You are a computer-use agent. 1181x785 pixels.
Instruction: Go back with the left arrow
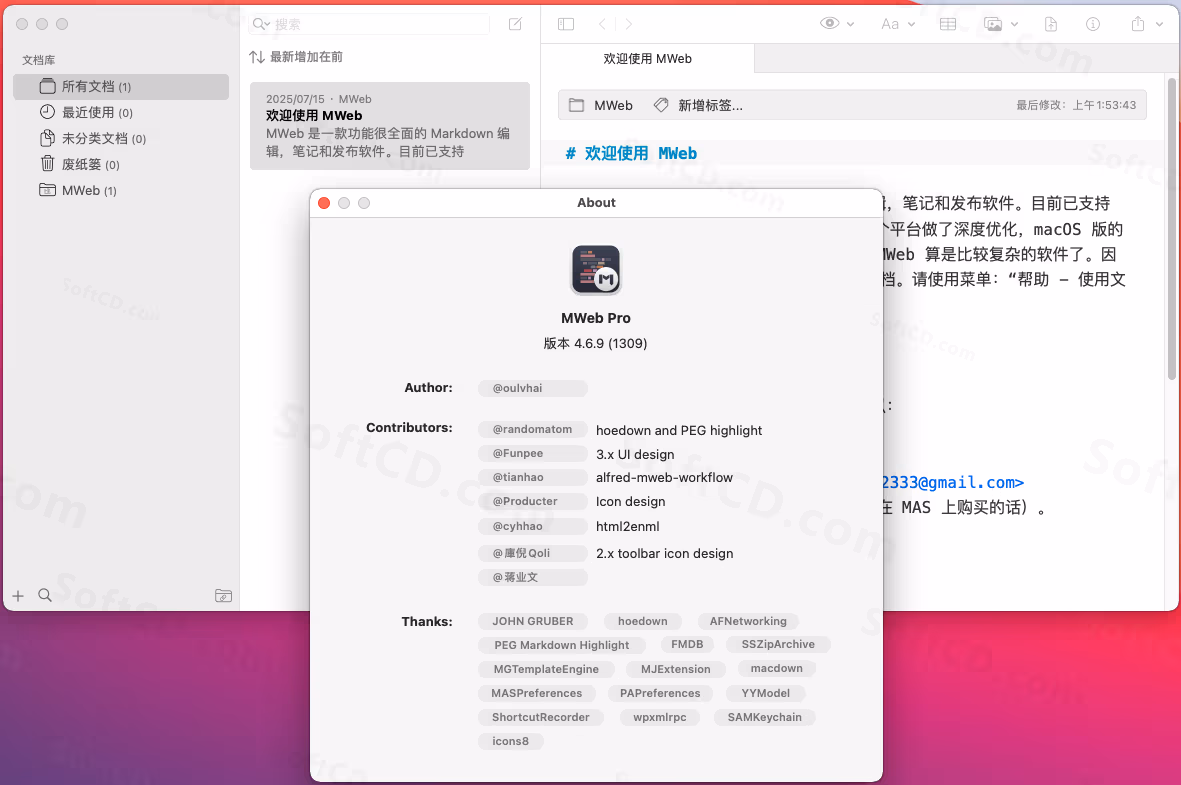pos(602,24)
